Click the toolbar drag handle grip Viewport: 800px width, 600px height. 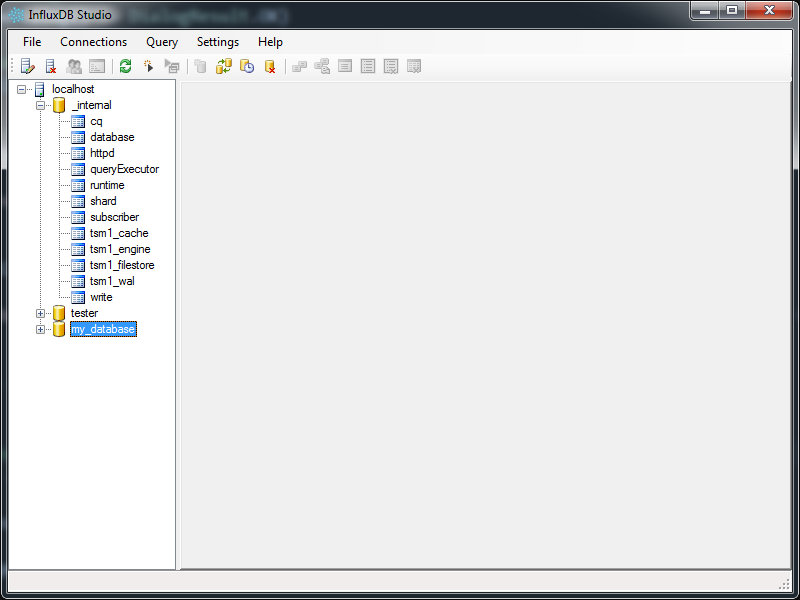point(12,66)
